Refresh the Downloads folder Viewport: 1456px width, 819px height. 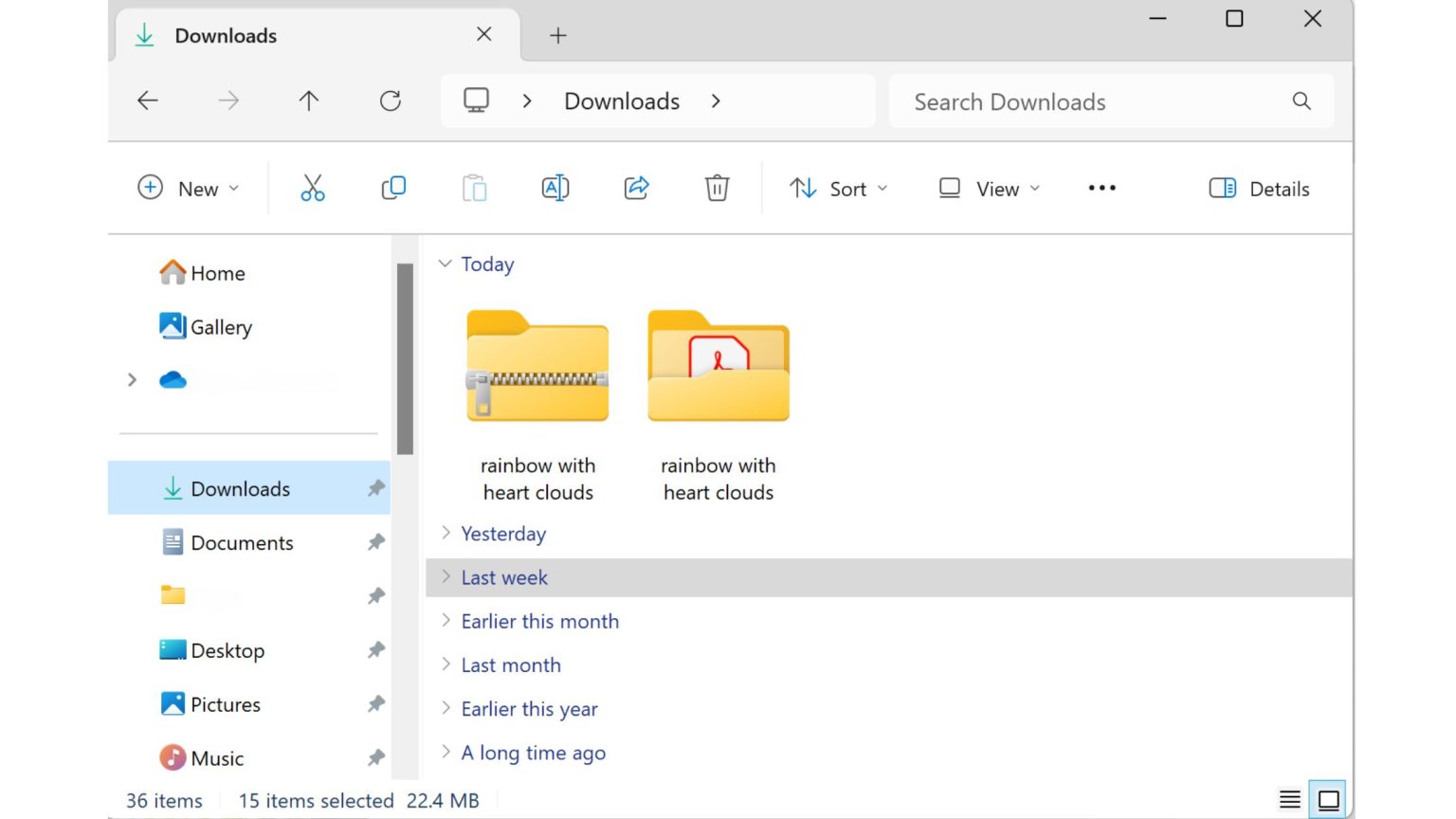391,100
